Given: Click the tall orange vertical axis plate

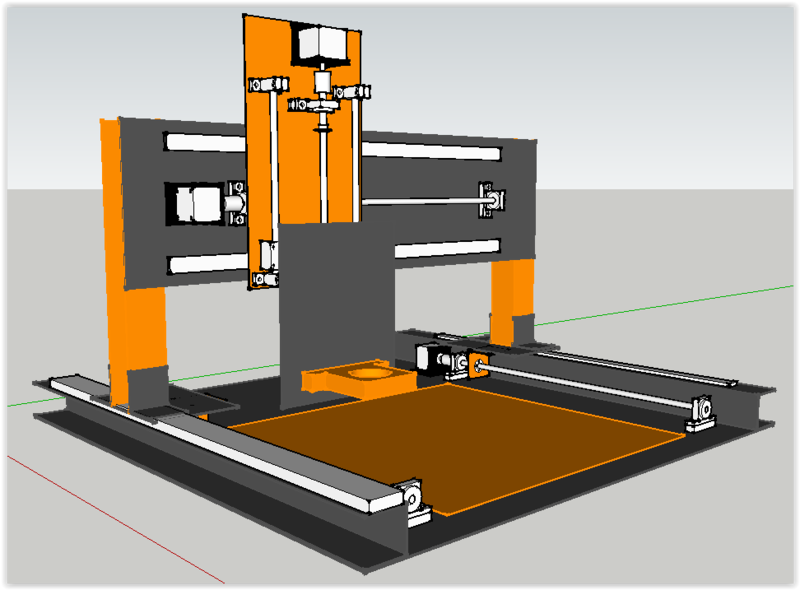Looking at the screenshot, I should (x=304, y=153).
